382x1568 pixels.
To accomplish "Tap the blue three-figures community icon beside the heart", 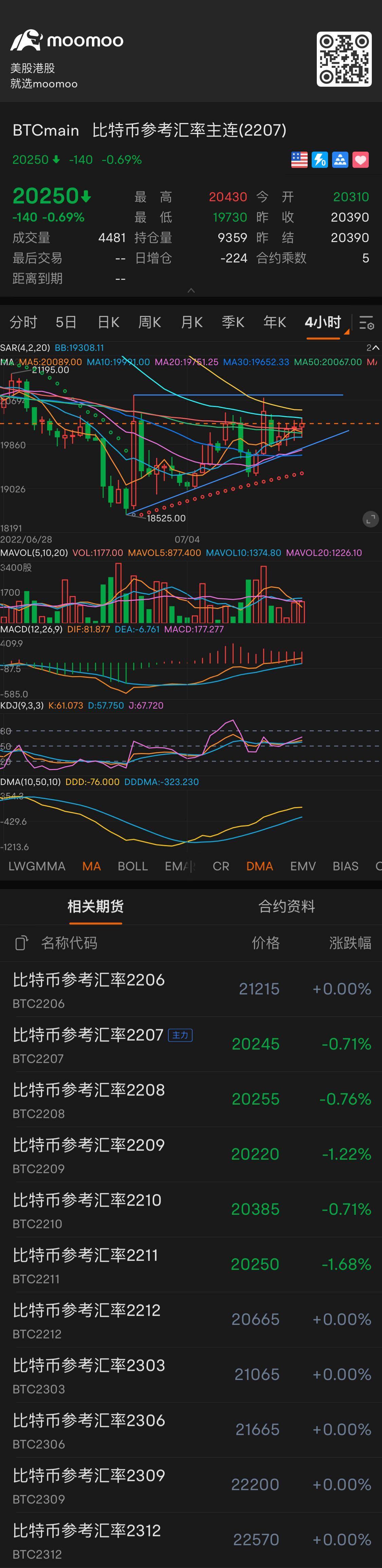I will coord(340,159).
